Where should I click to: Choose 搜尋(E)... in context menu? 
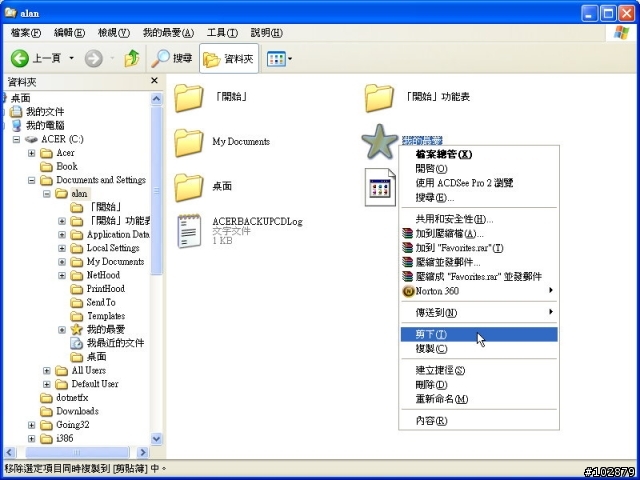click(479, 198)
